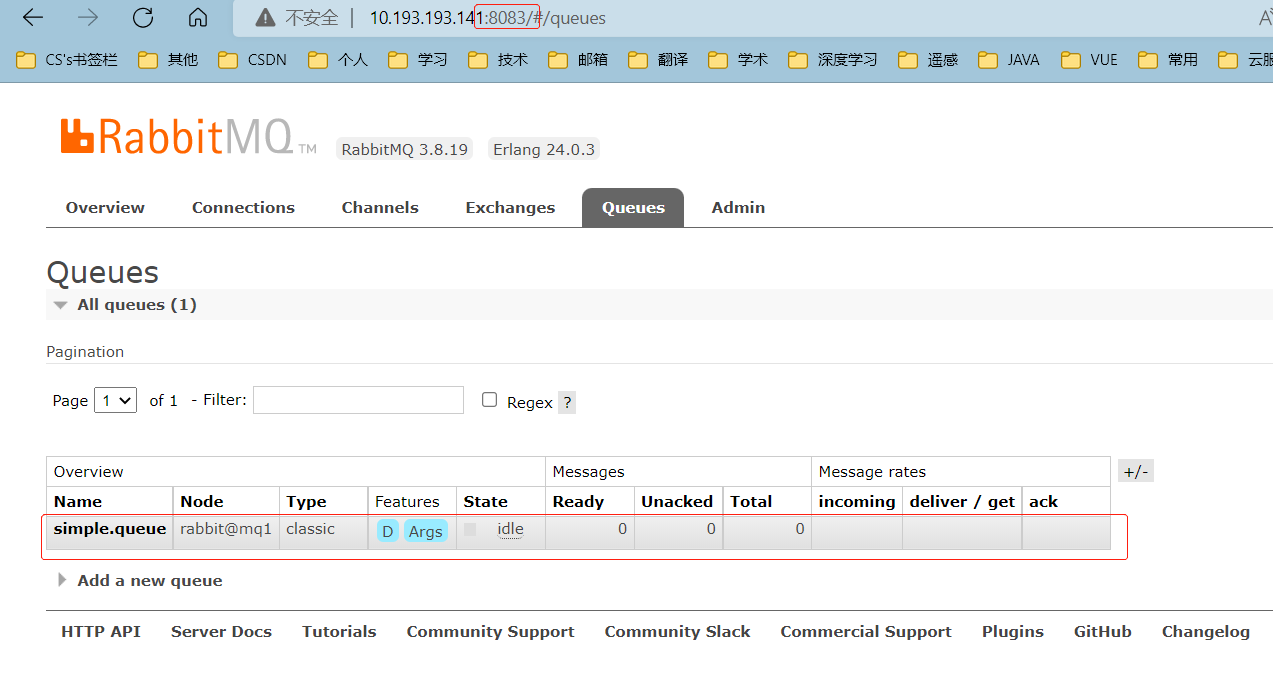1273x696 pixels.
Task: Go back using browser back arrow
Action: click(x=33, y=17)
